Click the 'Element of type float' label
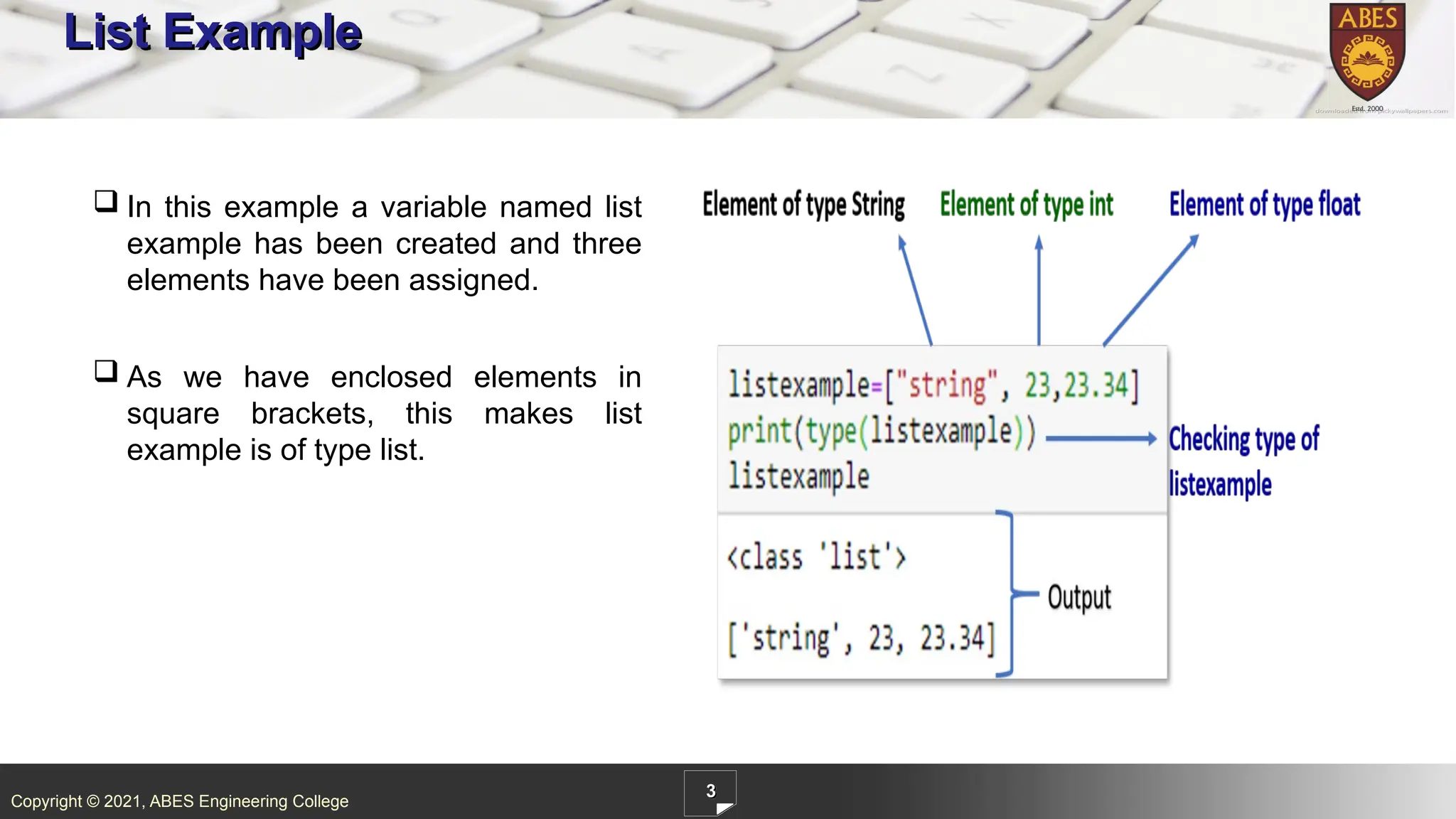Image resolution: width=1456 pixels, height=819 pixels. (x=1265, y=205)
